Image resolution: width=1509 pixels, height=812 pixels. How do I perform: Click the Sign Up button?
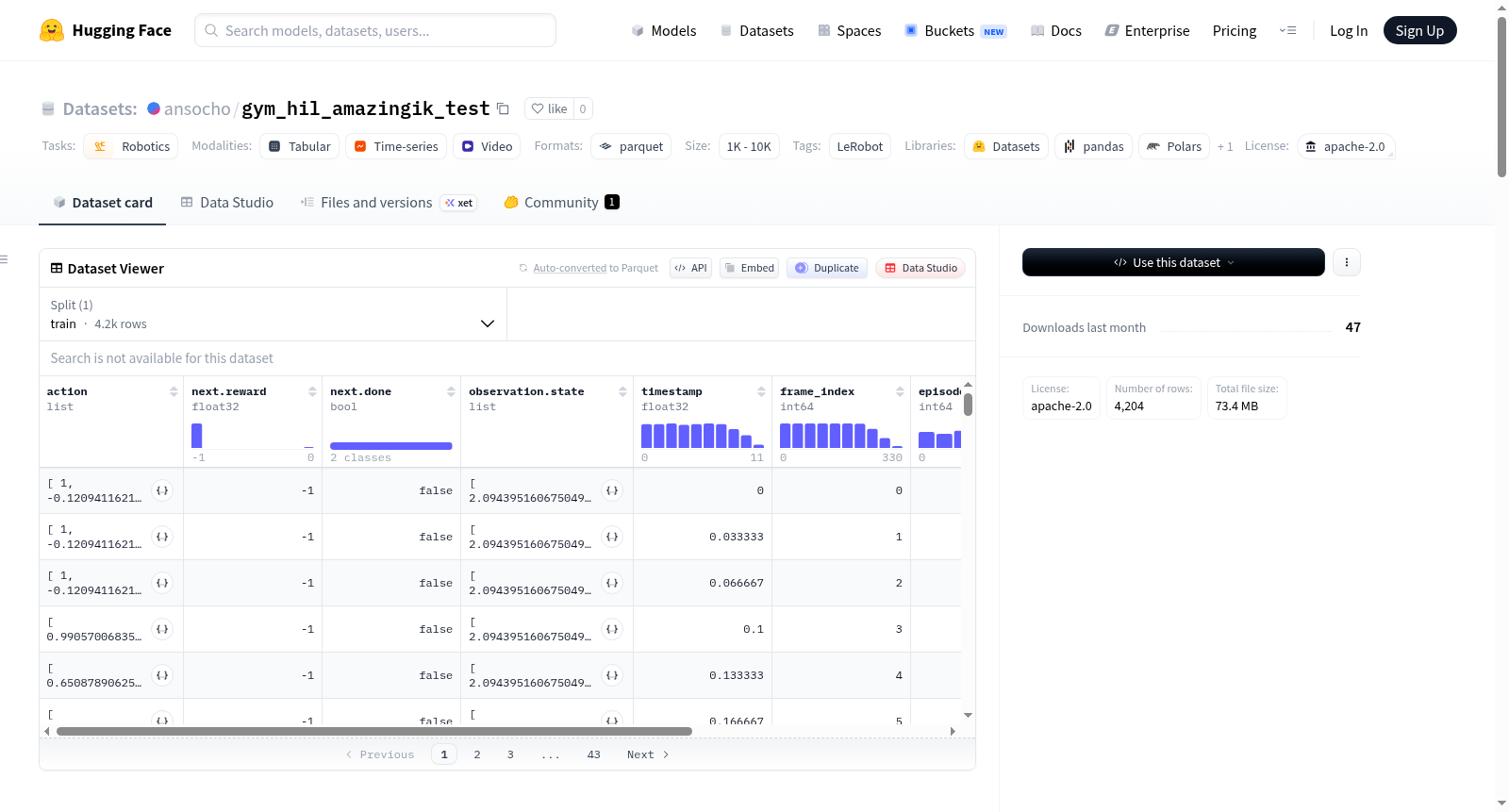click(x=1419, y=30)
